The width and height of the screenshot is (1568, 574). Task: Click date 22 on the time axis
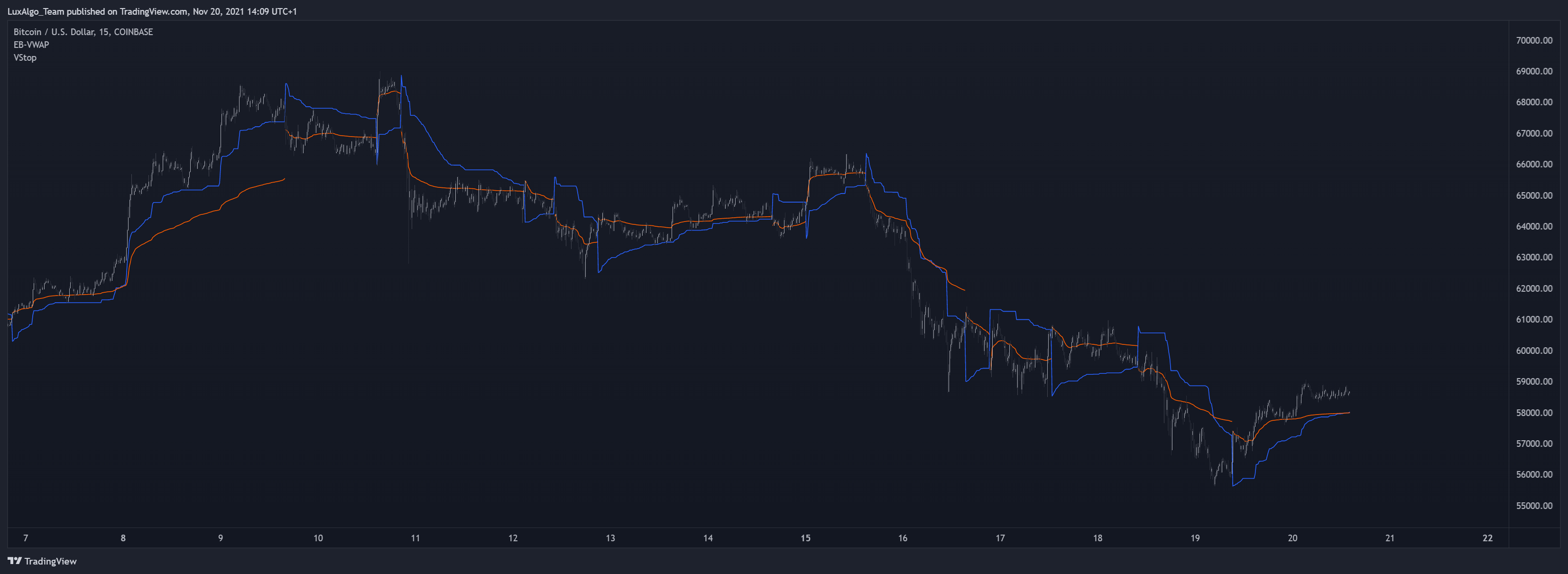1488,538
